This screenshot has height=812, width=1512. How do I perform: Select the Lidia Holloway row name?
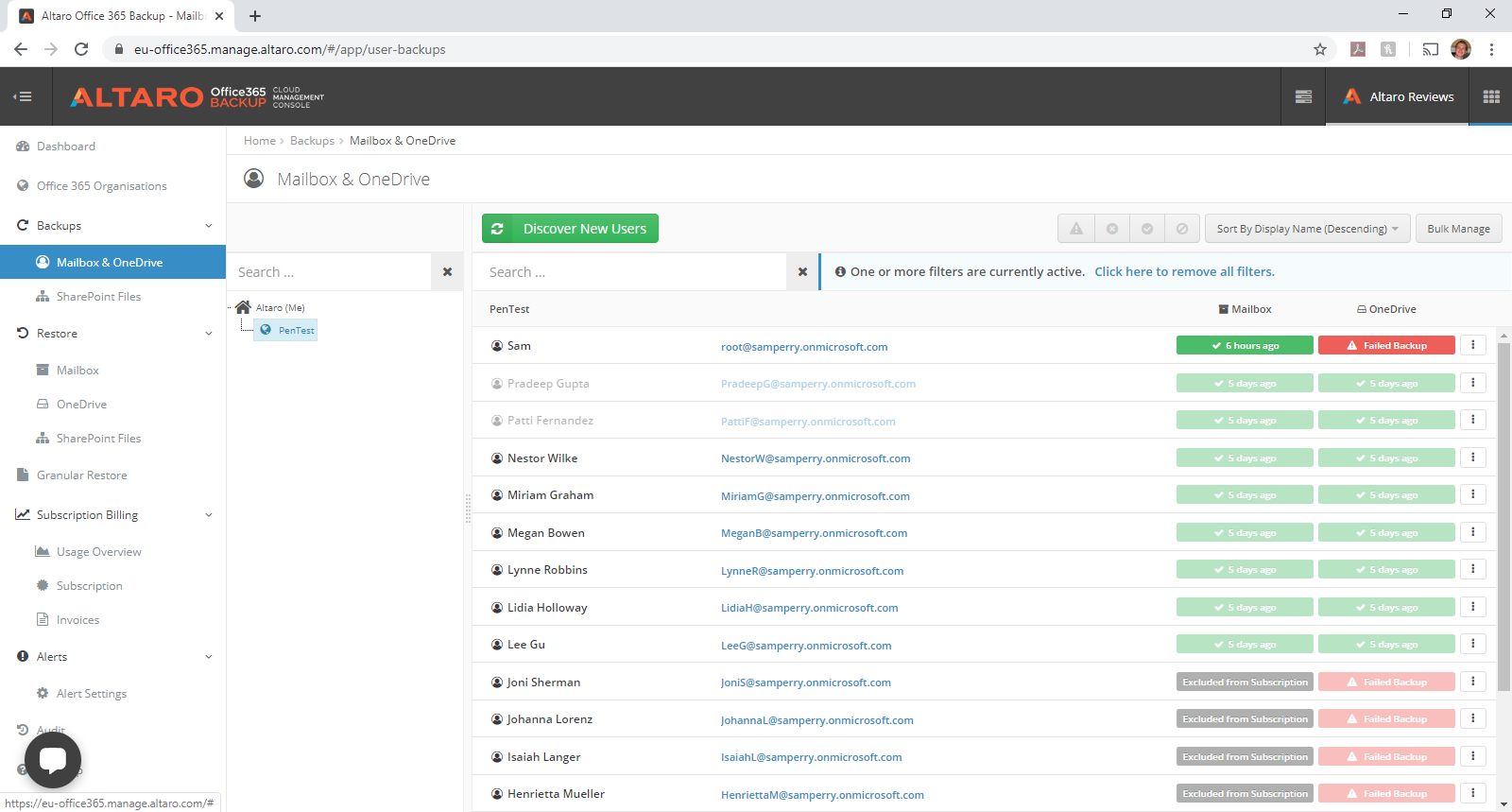tap(547, 608)
